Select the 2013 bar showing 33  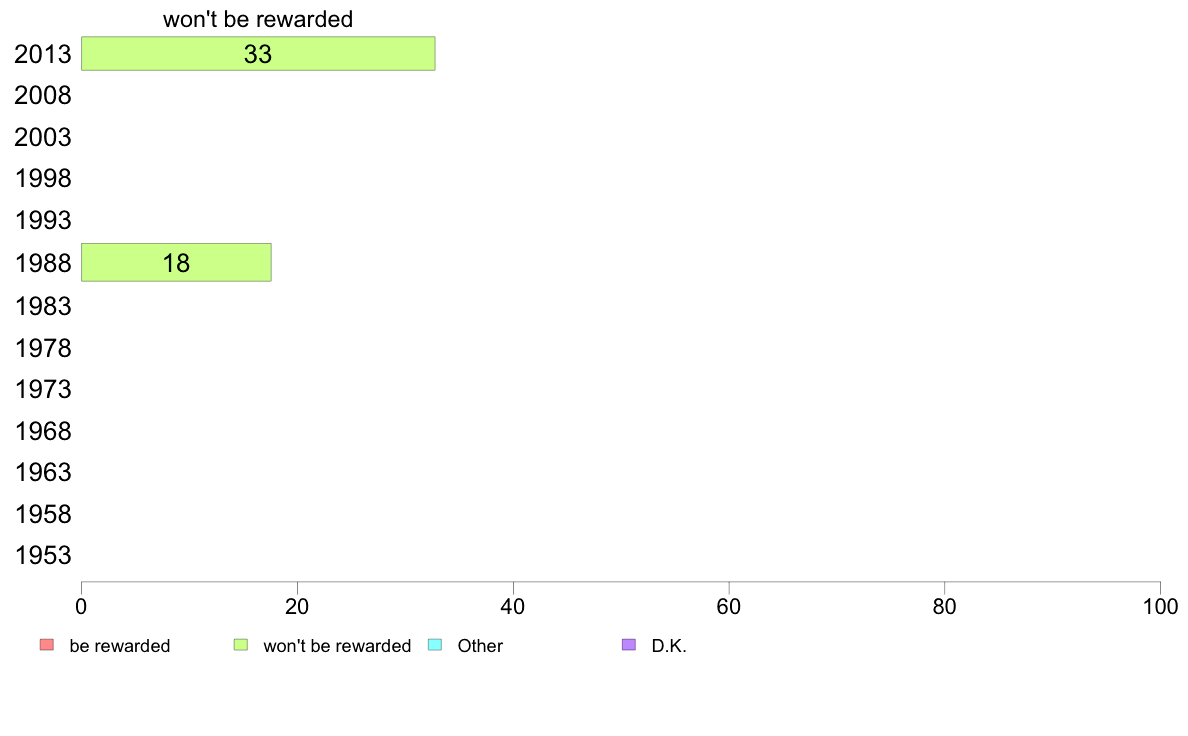coord(258,54)
